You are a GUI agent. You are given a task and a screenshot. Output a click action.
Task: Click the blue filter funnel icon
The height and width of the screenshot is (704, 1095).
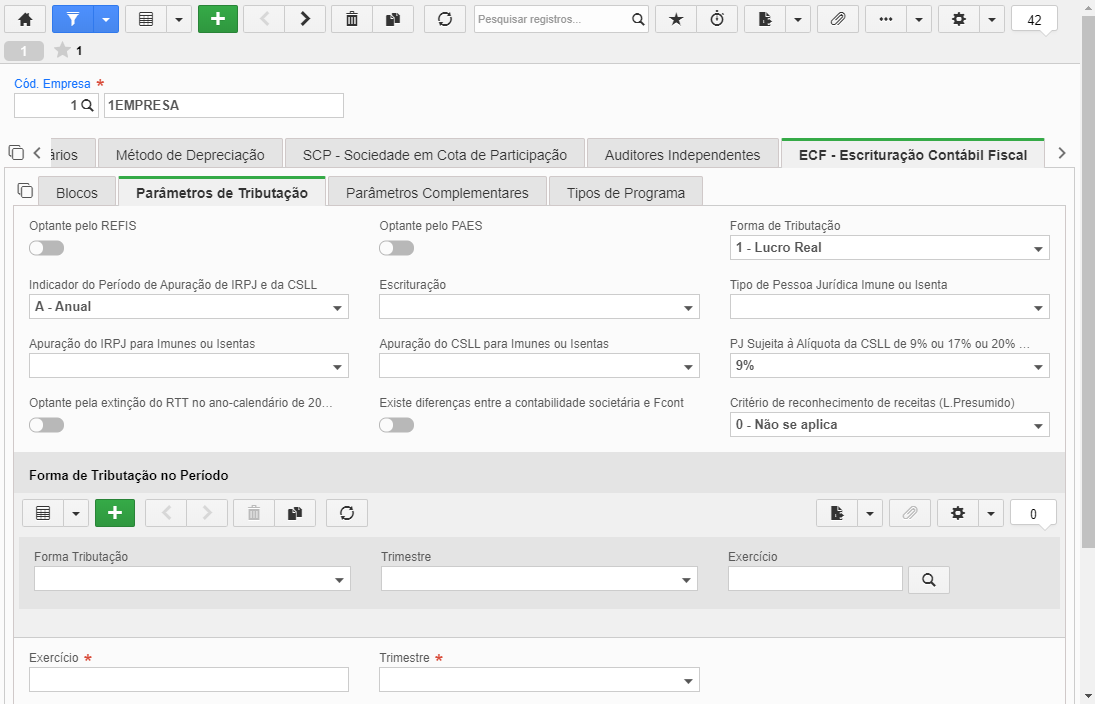[x=73, y=19]
